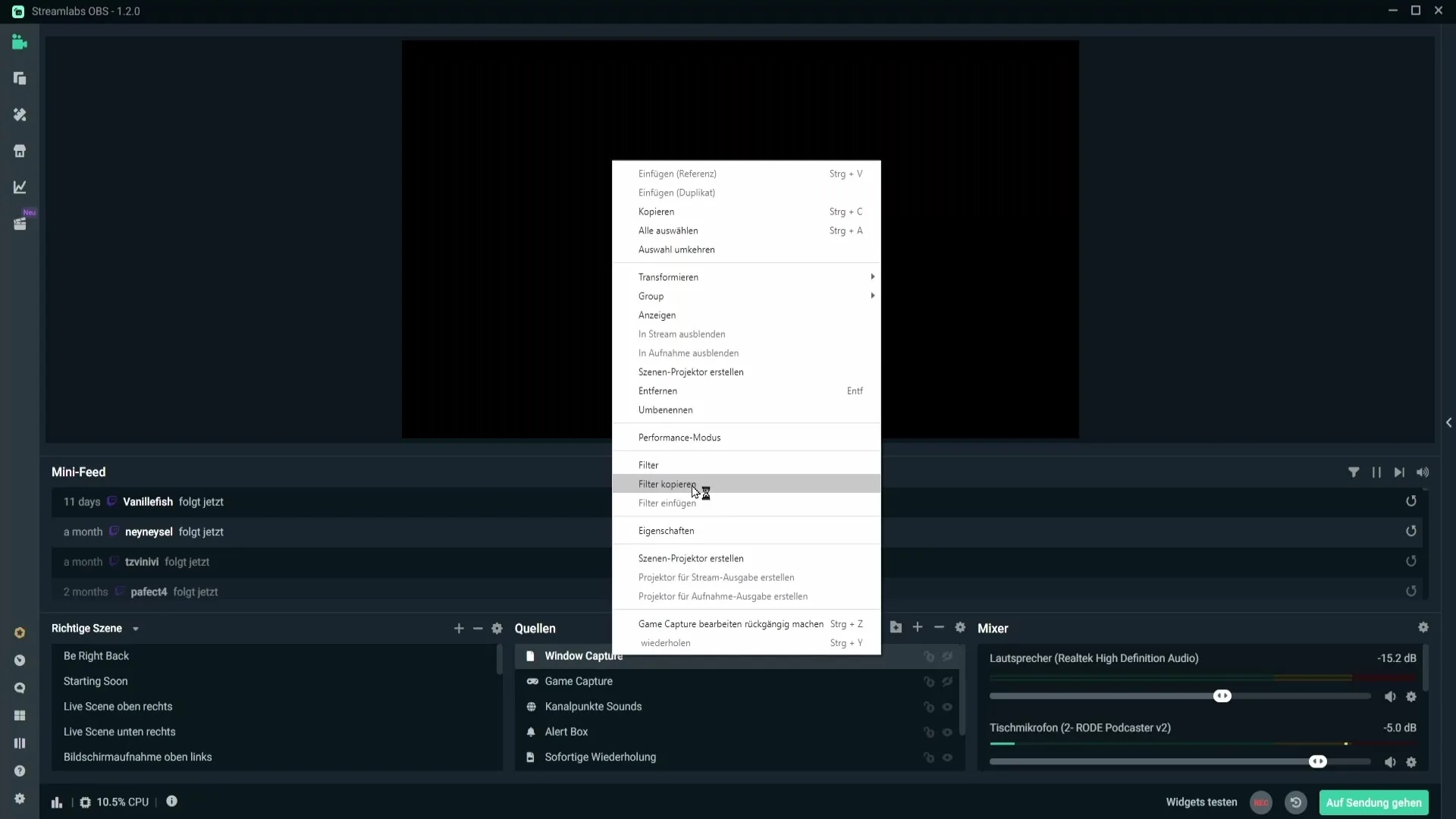The width and height of the screenshot is (1456, 819).
Task: Toggle visibility of Sofortige Wiederholung source
Action: pyautogui.click(x=947, y=758)
